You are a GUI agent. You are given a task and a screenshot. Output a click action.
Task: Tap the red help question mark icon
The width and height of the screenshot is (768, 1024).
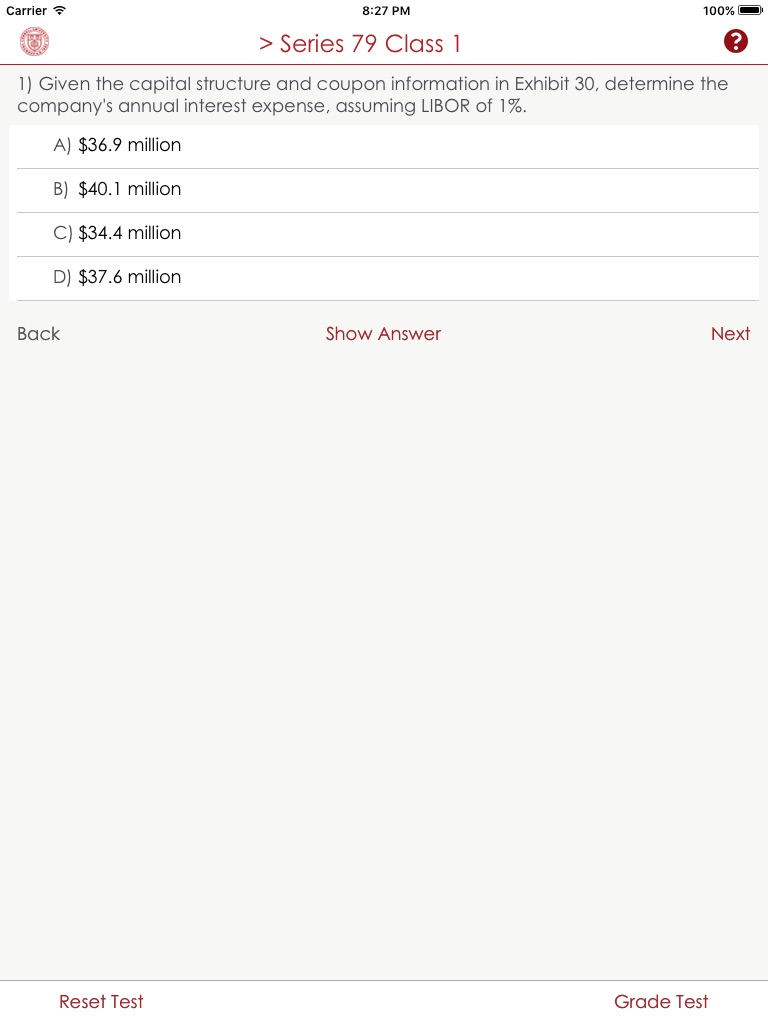click(736, 41)
